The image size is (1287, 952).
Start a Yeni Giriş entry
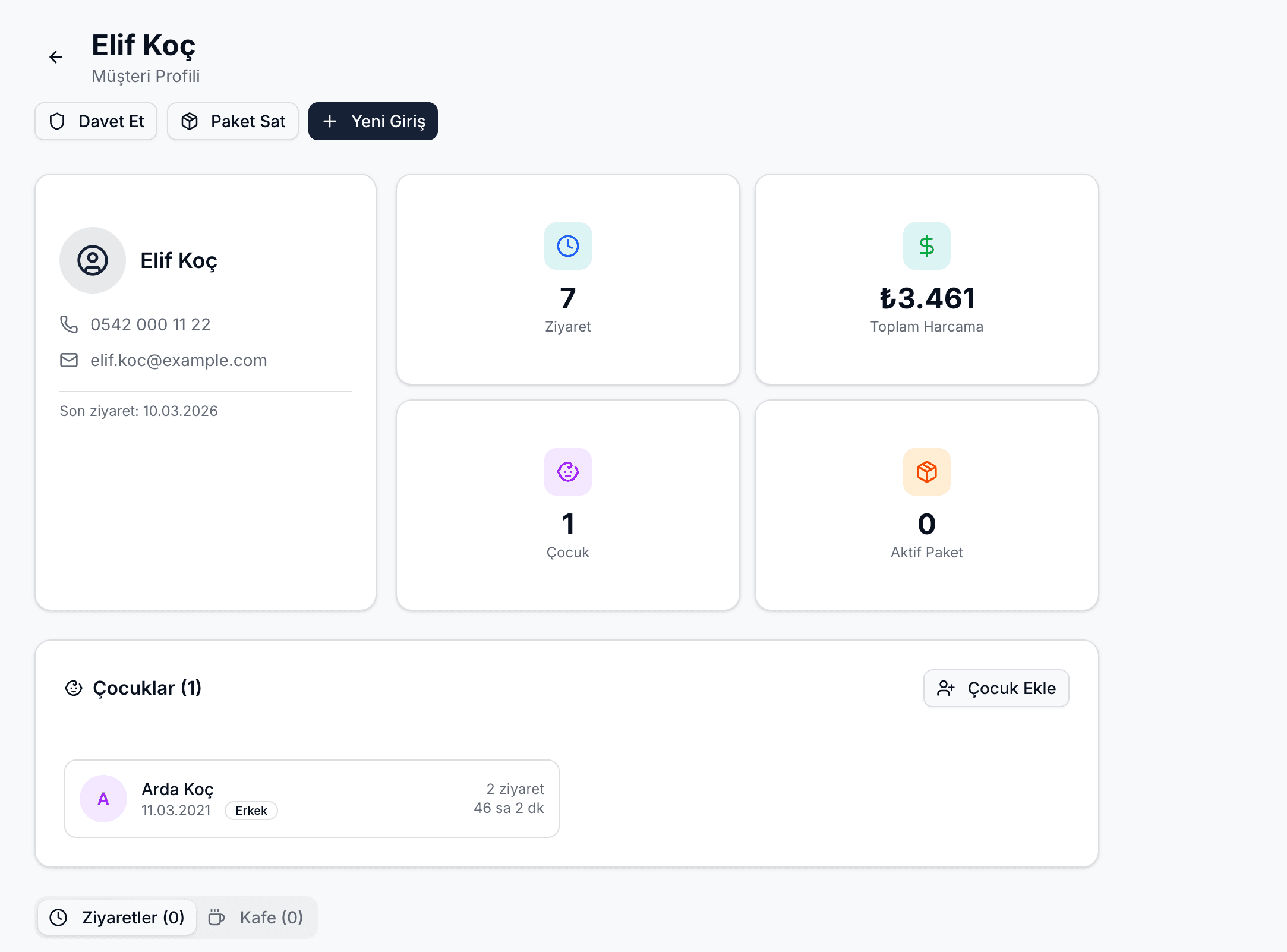(x=373, y=121)
